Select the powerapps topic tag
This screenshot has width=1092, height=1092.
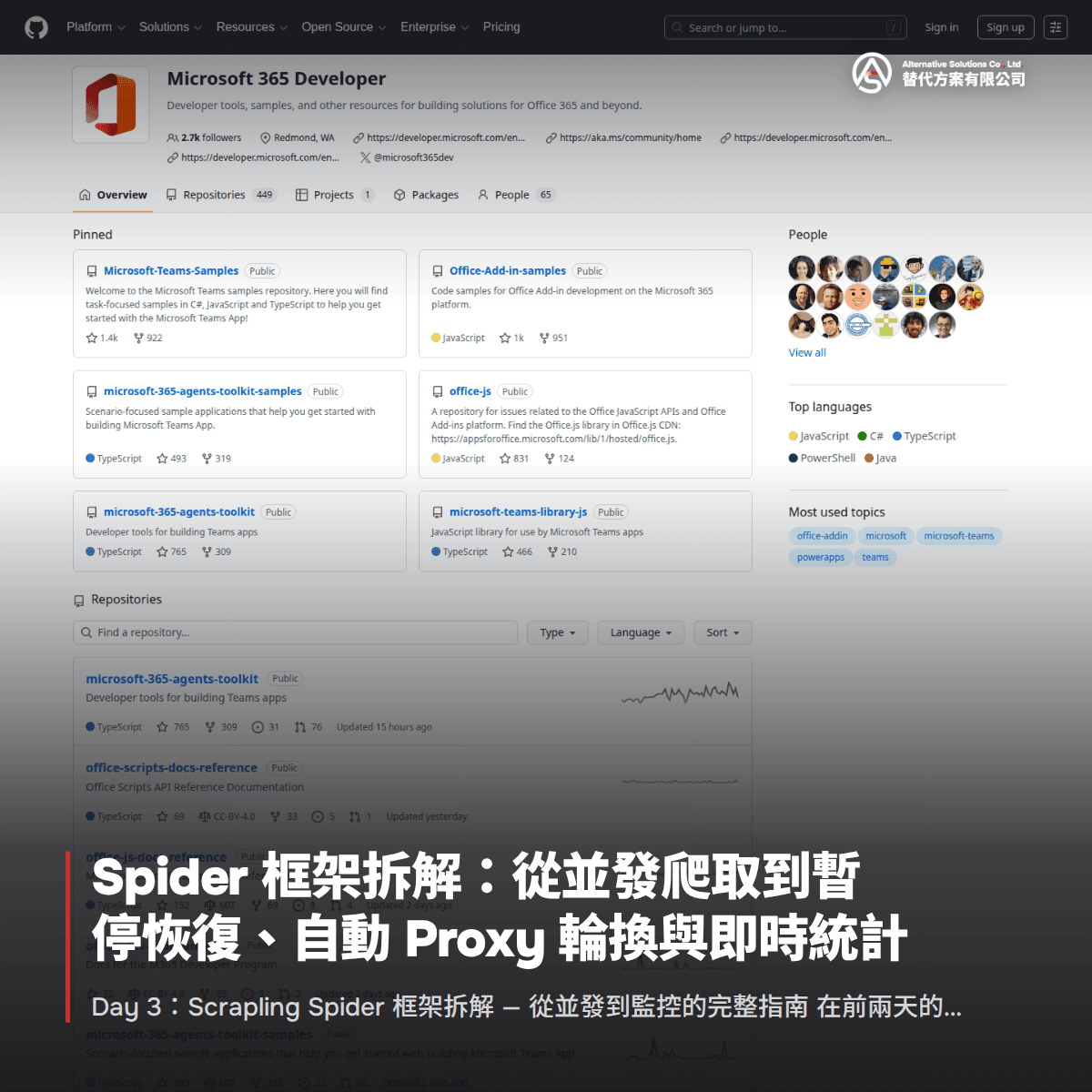pyautogui.click(x=821, y=558)
